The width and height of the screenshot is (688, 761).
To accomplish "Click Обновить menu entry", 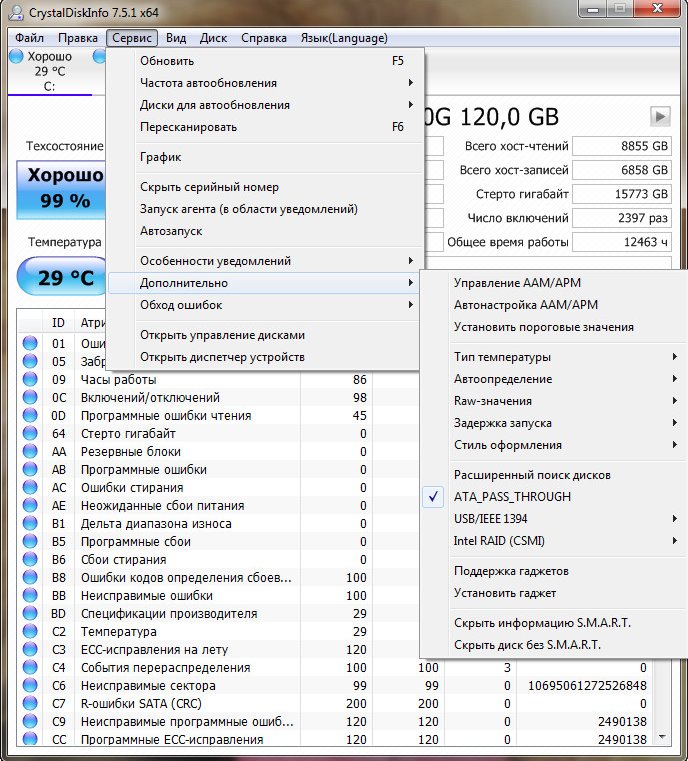I will pyautogui.click(x=264, y=61).
